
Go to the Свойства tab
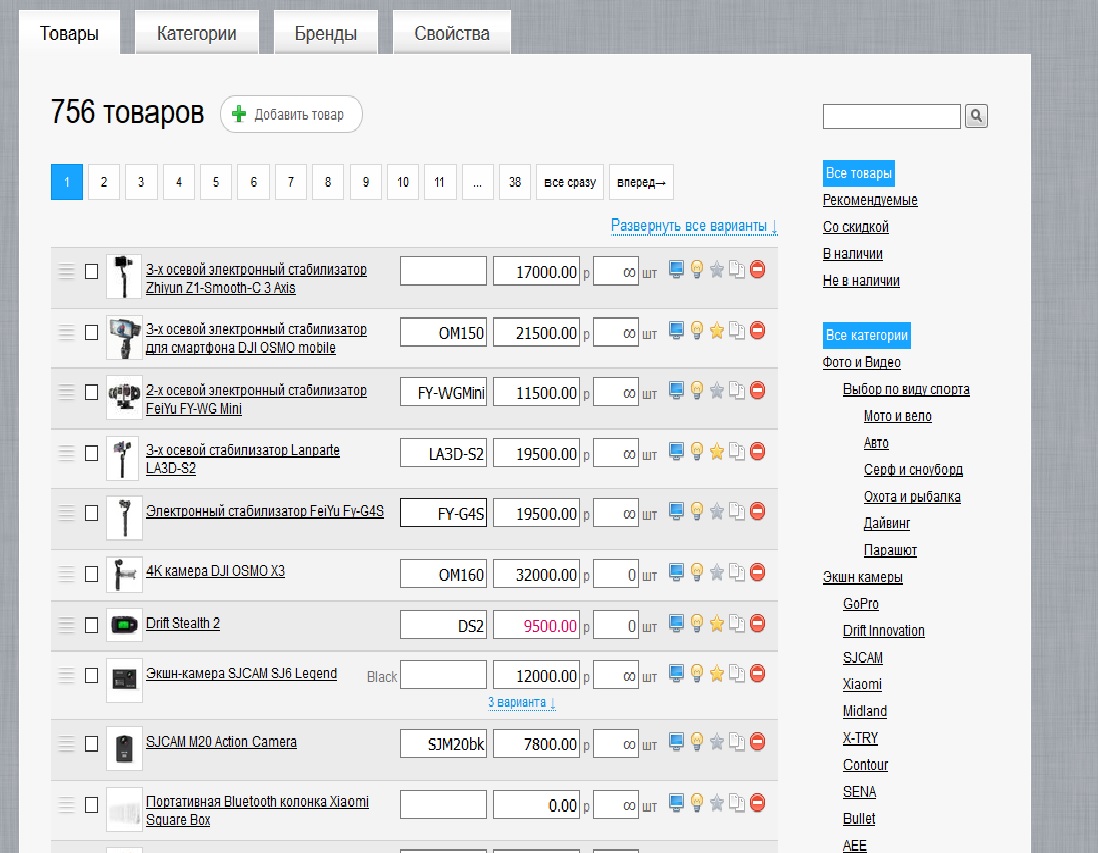(452, 33)
